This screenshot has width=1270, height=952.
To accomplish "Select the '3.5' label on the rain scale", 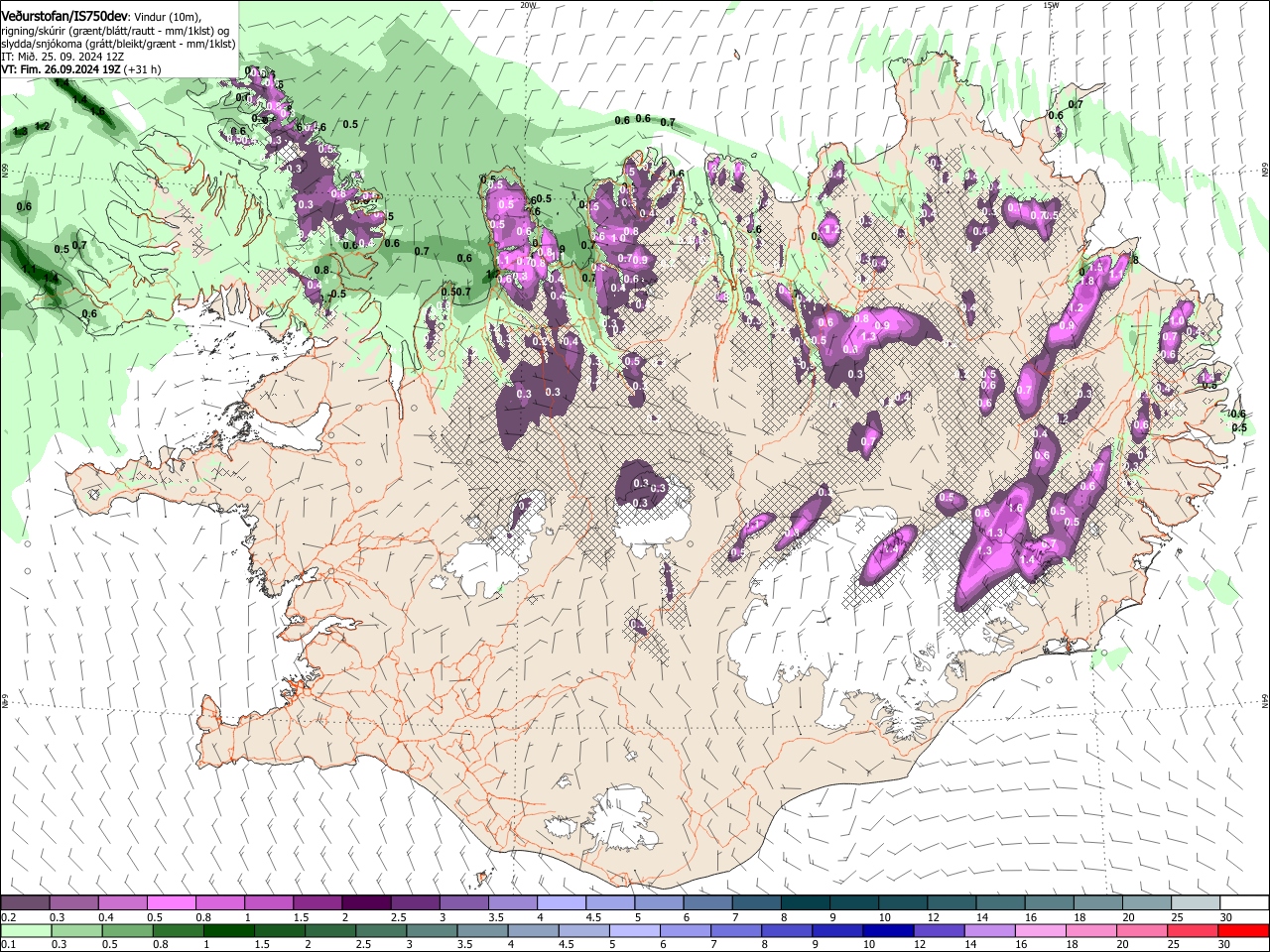I will coord(464,944).
